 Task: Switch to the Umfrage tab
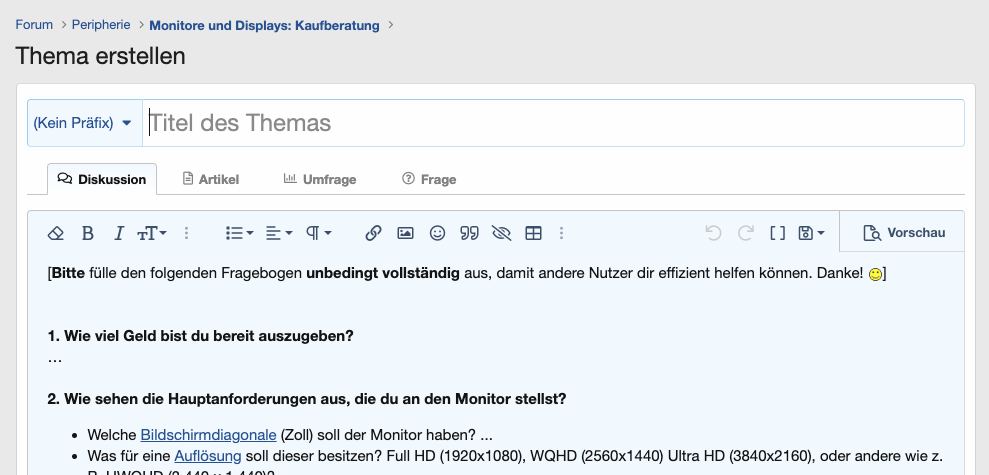click(320, 179)
